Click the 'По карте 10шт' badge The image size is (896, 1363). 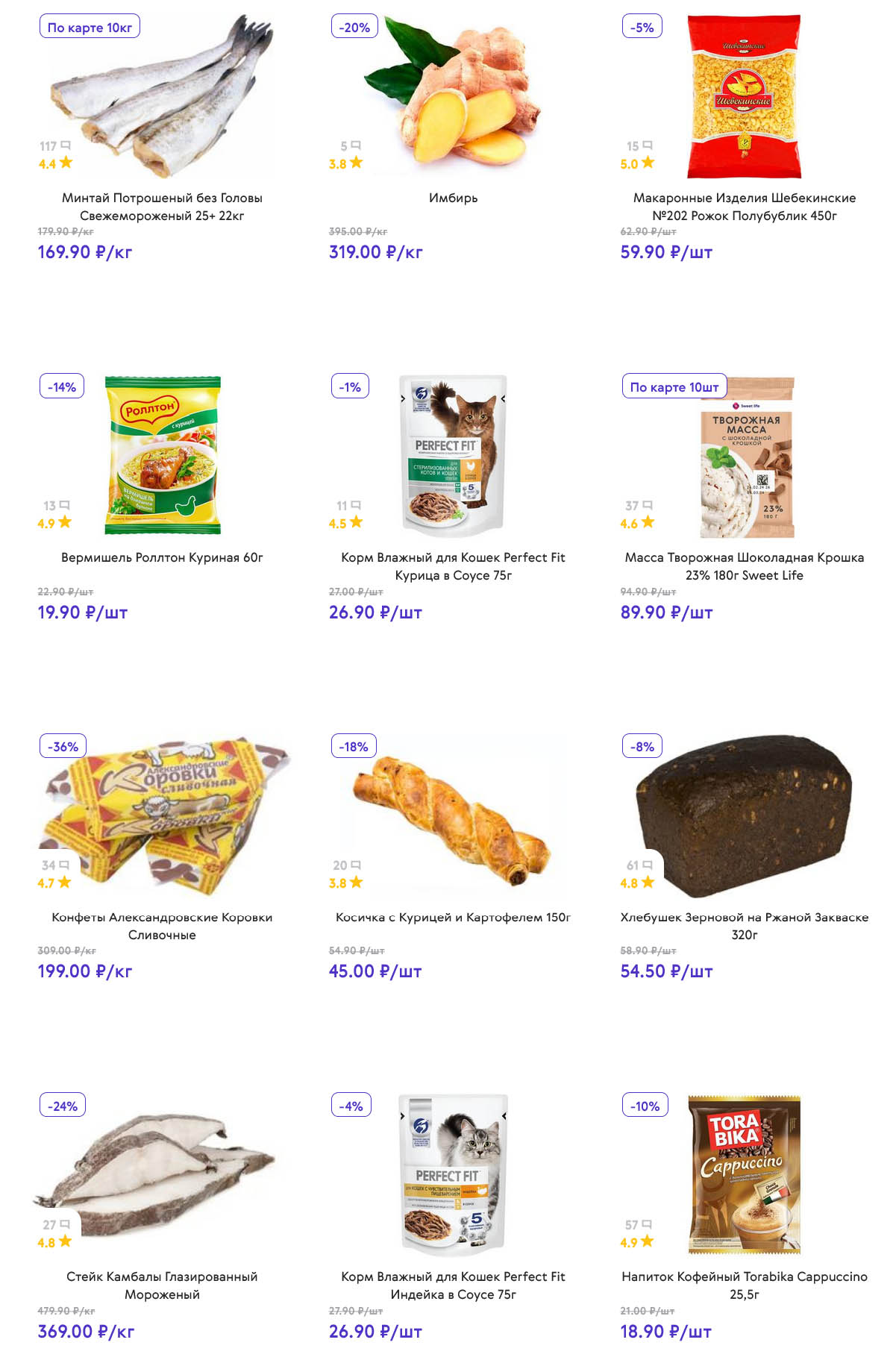click(x=674, y=386)
